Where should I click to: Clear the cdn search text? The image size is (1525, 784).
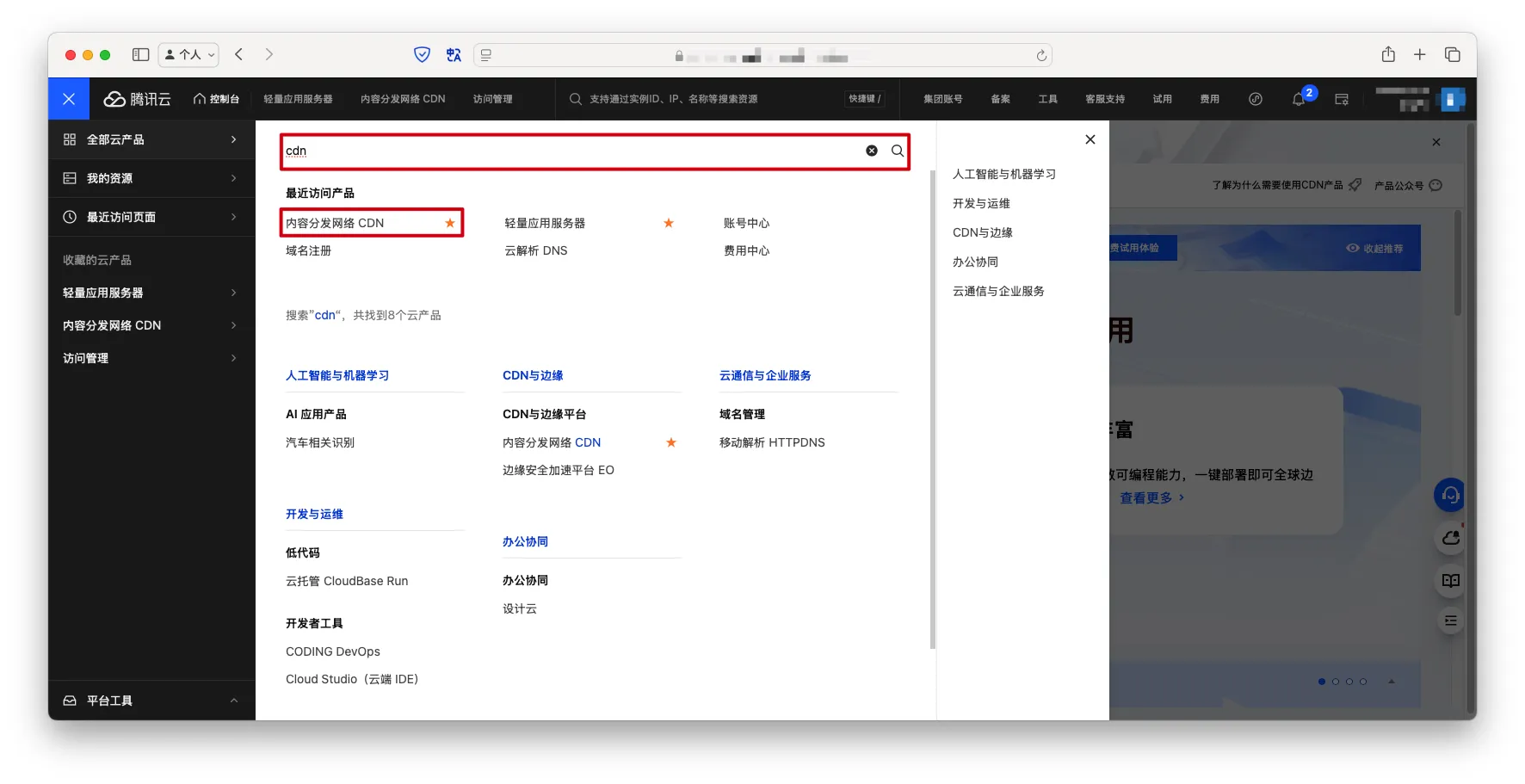(x=872, y=151)
